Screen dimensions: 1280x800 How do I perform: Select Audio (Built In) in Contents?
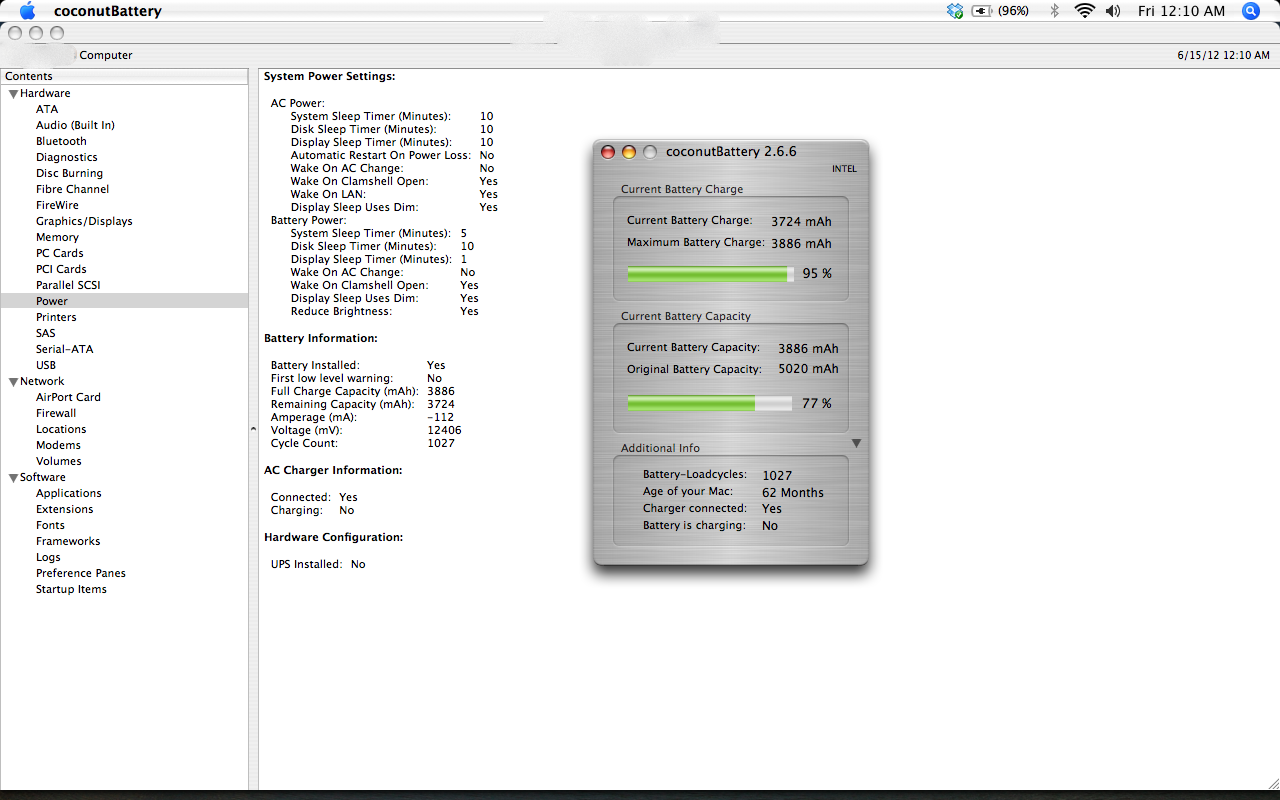[75, 125]
